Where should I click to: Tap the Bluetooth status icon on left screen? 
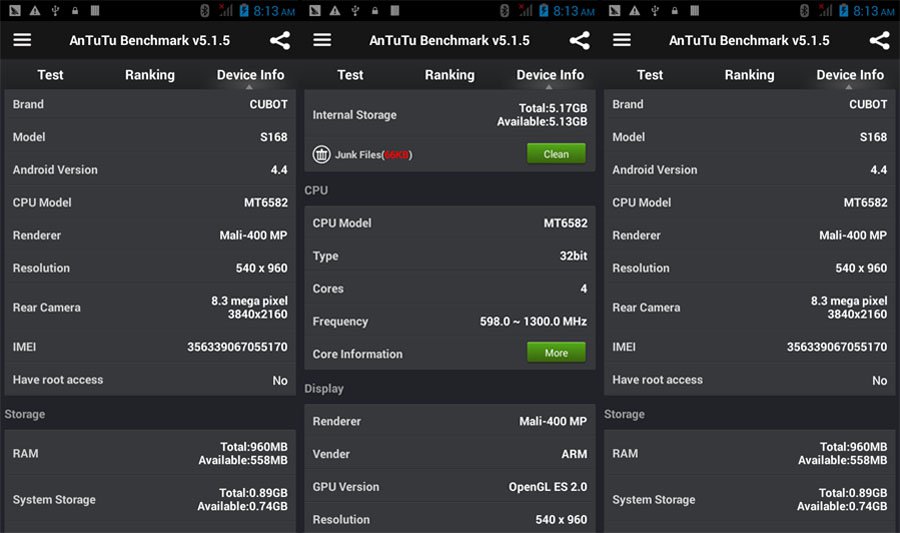click(x=204, y=10)
